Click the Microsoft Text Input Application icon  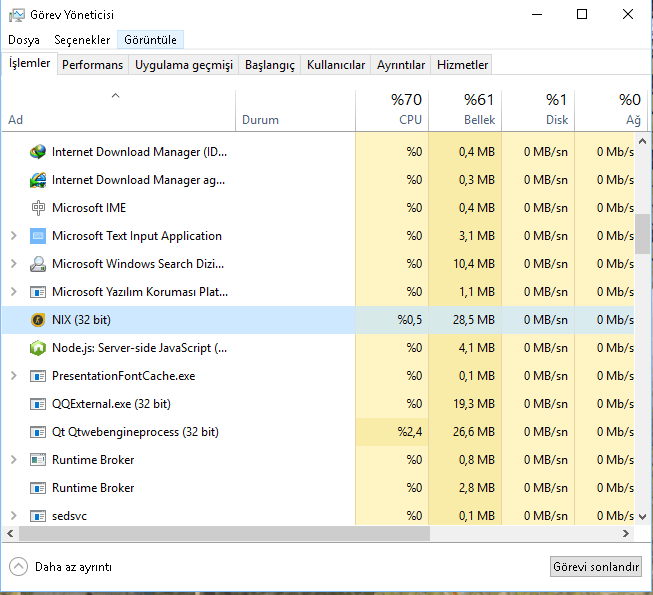(38, 236)
